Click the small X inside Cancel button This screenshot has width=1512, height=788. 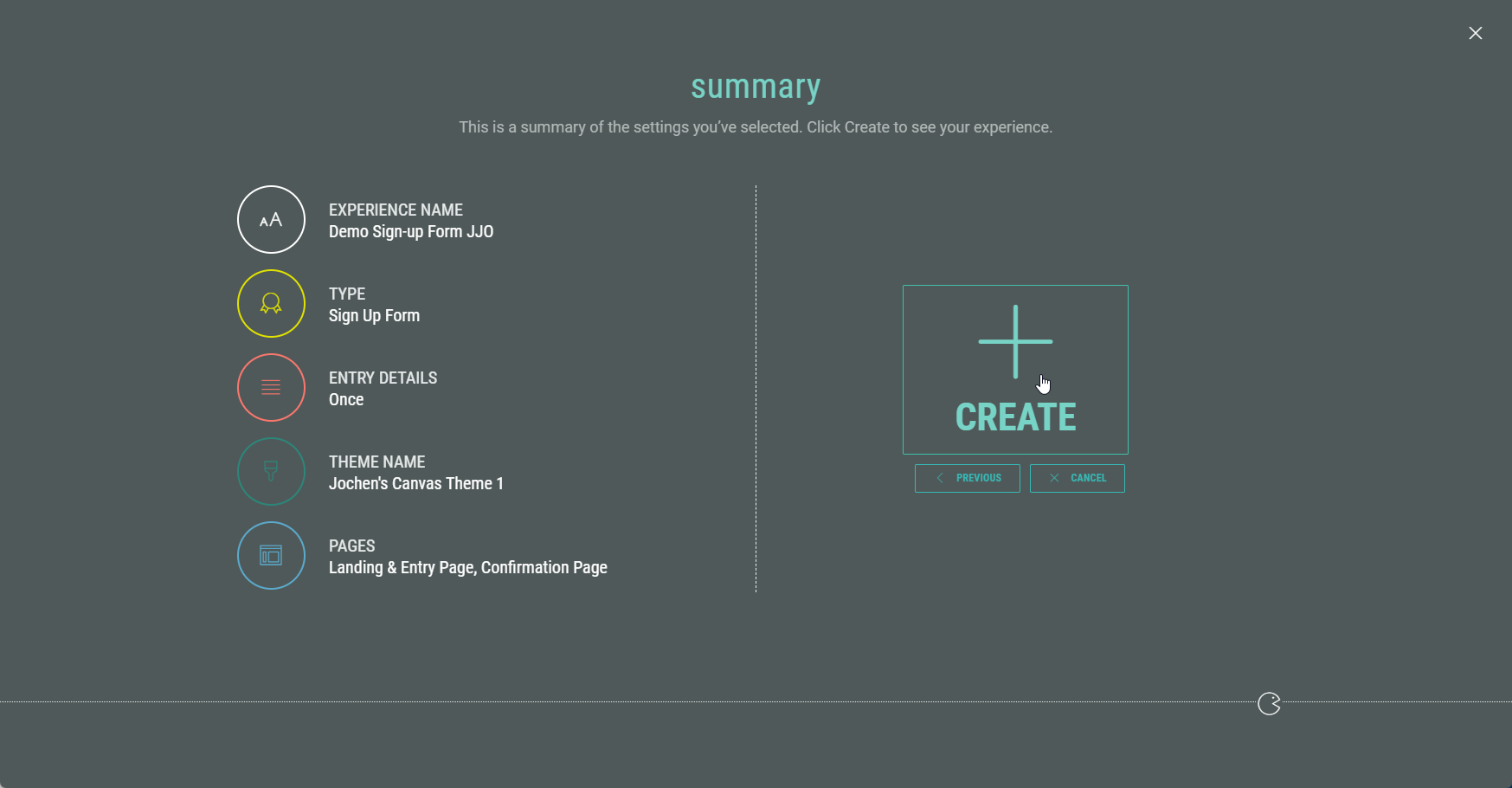pyautogui.click(x=1054, y=478)
